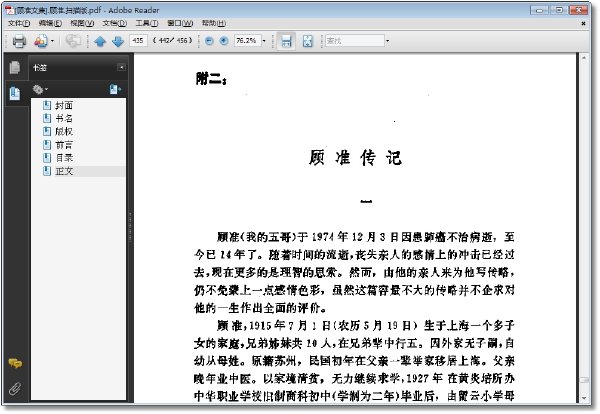
Task: Click the collaborate/share document icon
Action: tap(41, 41)
